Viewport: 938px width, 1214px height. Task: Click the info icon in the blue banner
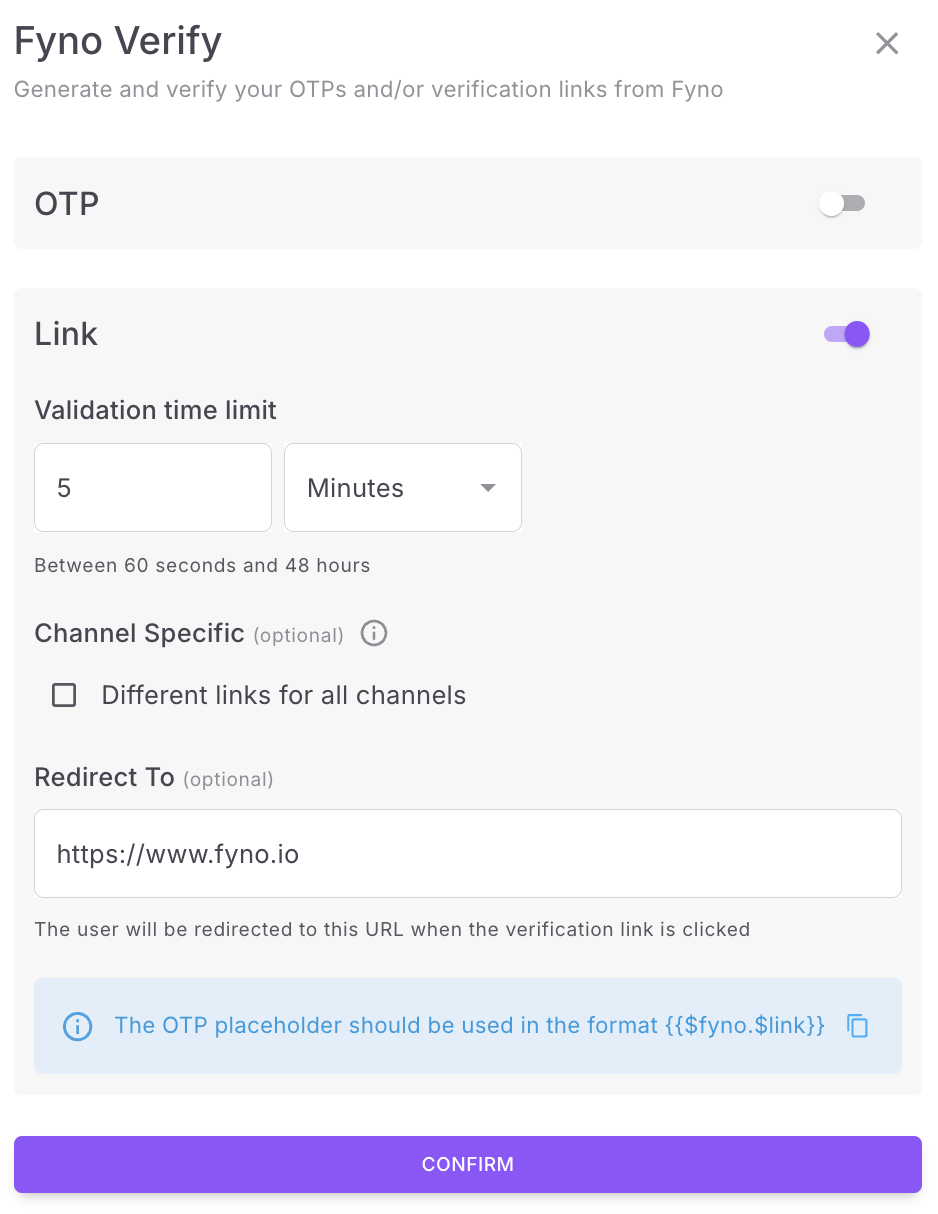click(x=77, y=1027)
